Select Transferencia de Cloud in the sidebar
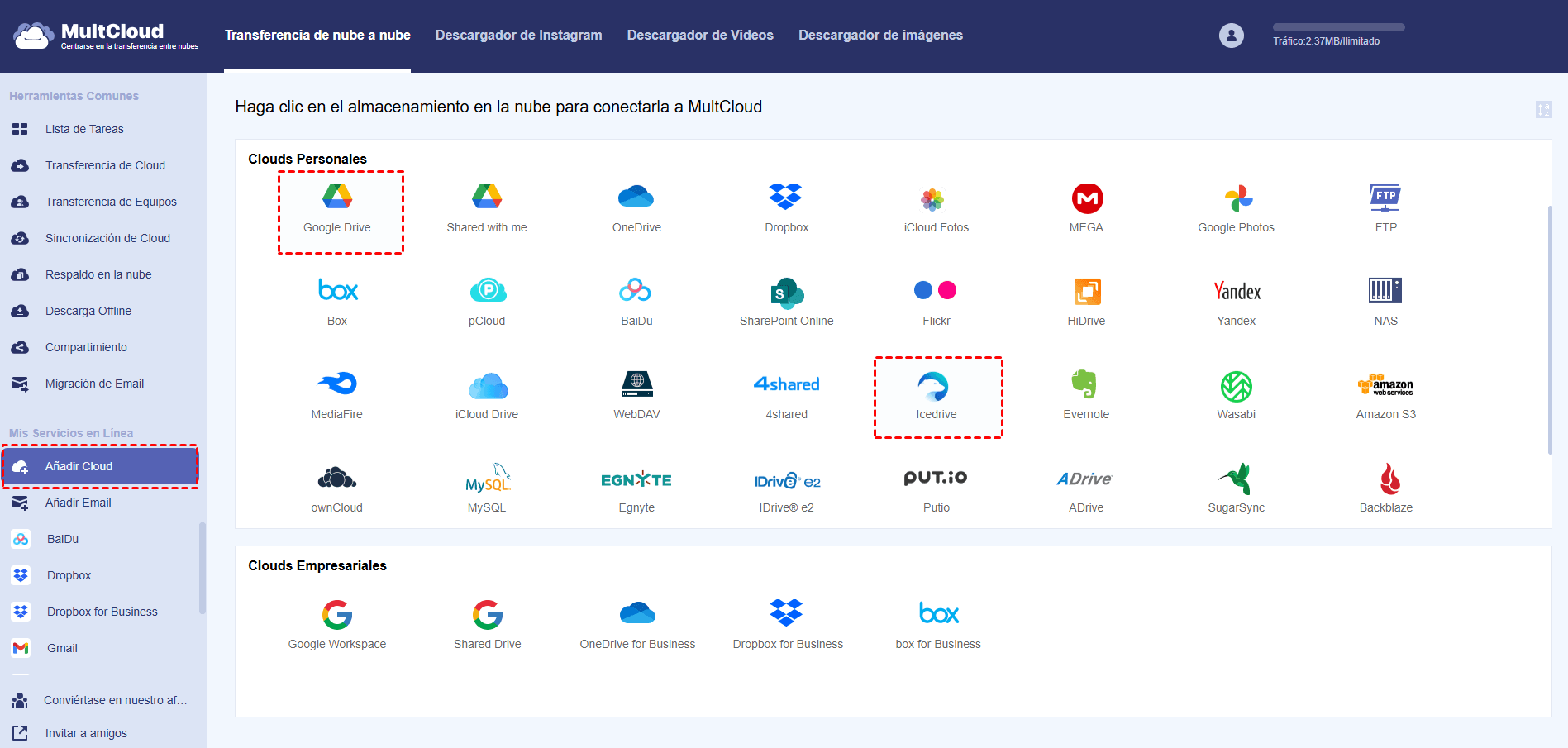The height and width of the screenshot is (748, 1568). click(x=103, y=165)
